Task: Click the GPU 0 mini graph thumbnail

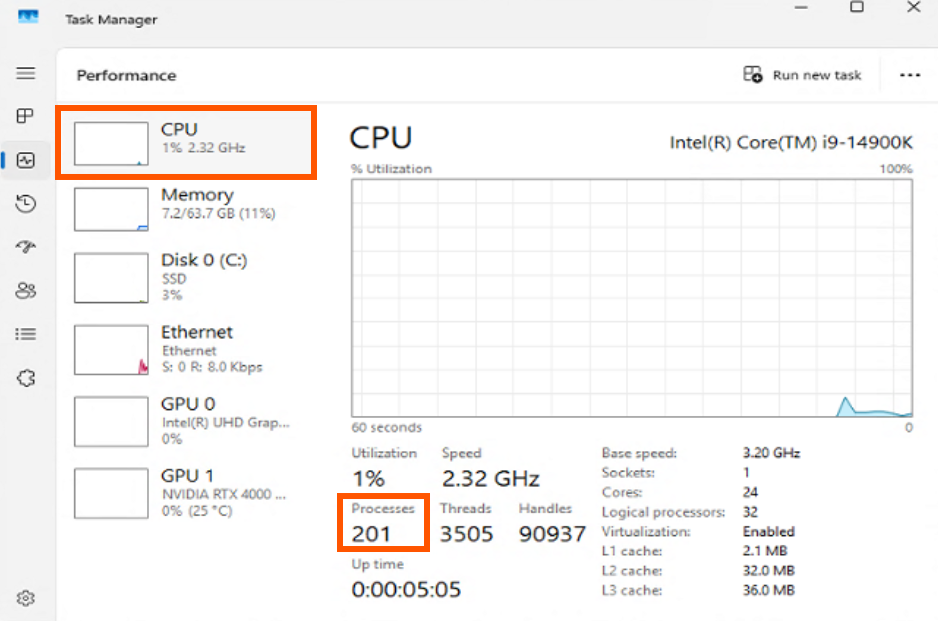Action: (x=111, y=421)
